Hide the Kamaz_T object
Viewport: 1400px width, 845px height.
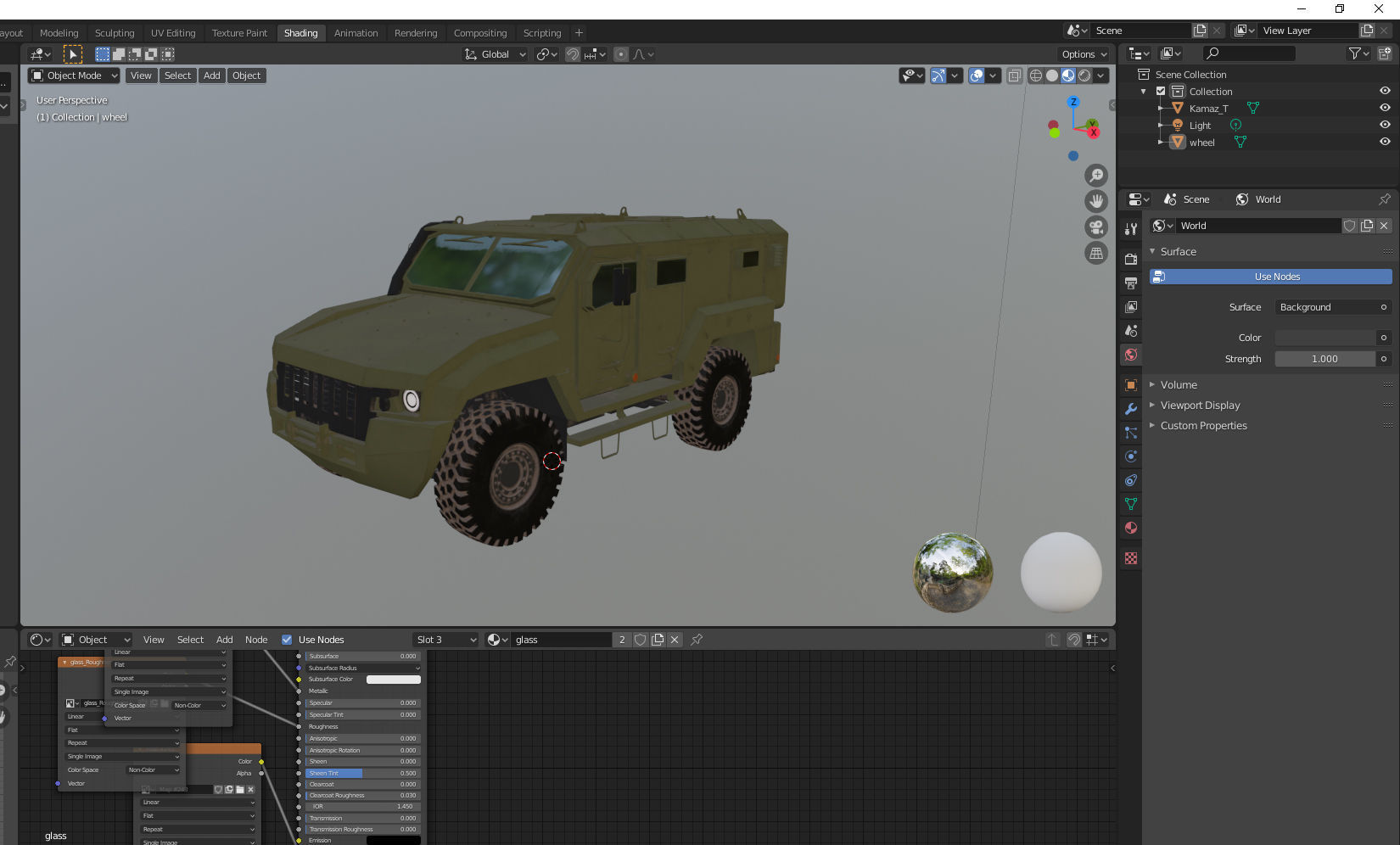(x=1385, y=108)
